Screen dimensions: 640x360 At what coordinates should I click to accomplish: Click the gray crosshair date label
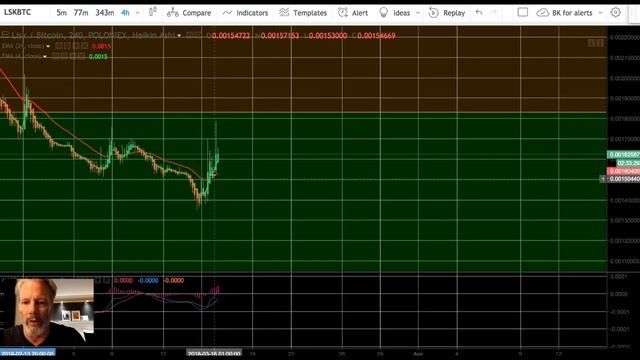pyautogui.click(x=214, y=353)
